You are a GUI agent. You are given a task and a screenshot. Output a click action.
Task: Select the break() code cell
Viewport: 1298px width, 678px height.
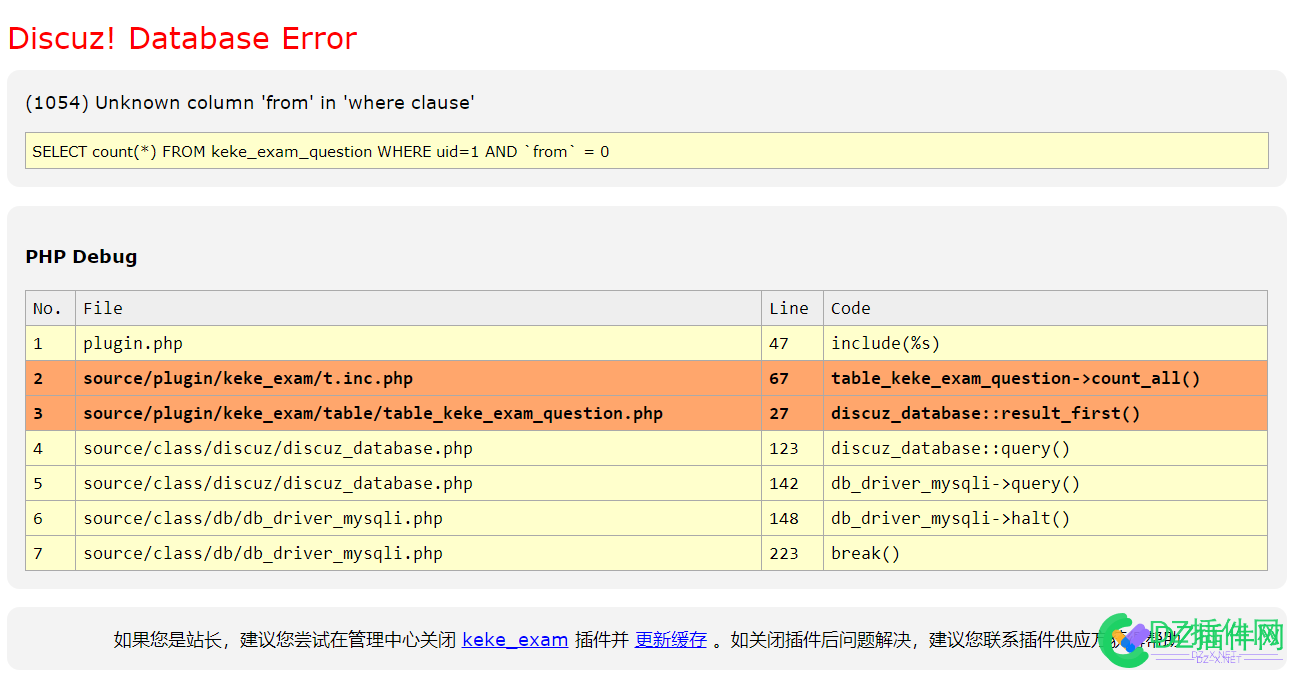click(x=1045, y=553)
